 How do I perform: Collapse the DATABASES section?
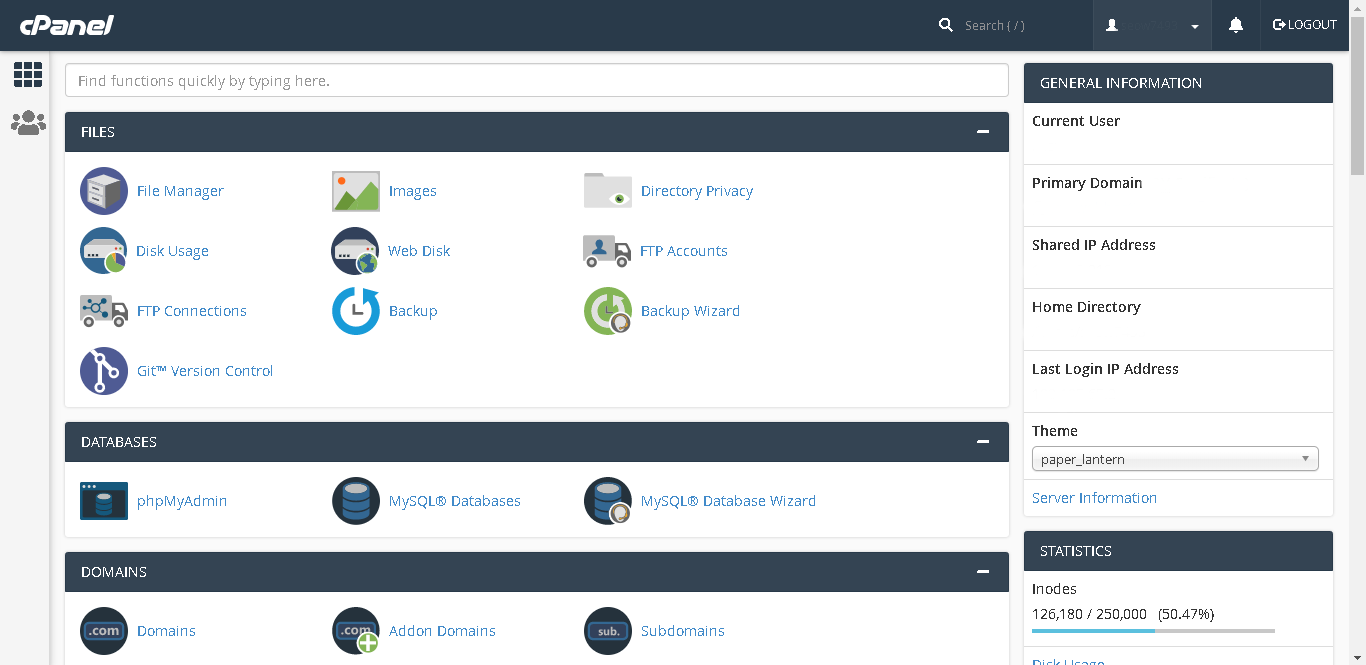coord(983,442)
